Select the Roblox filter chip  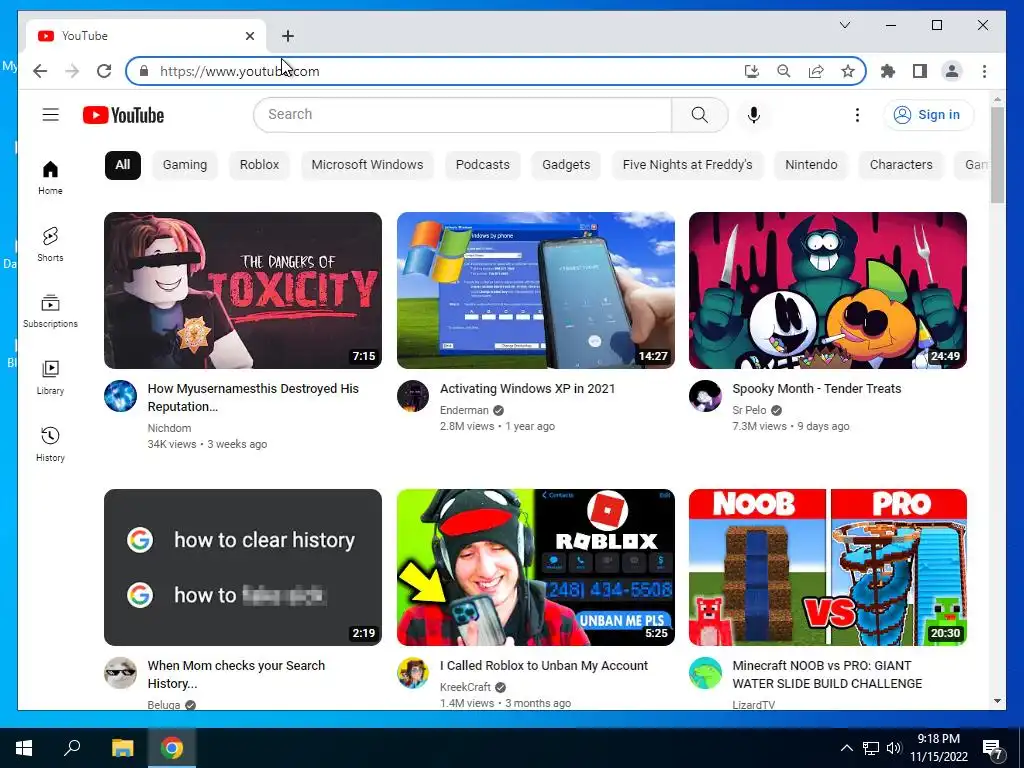click(259, 165)
